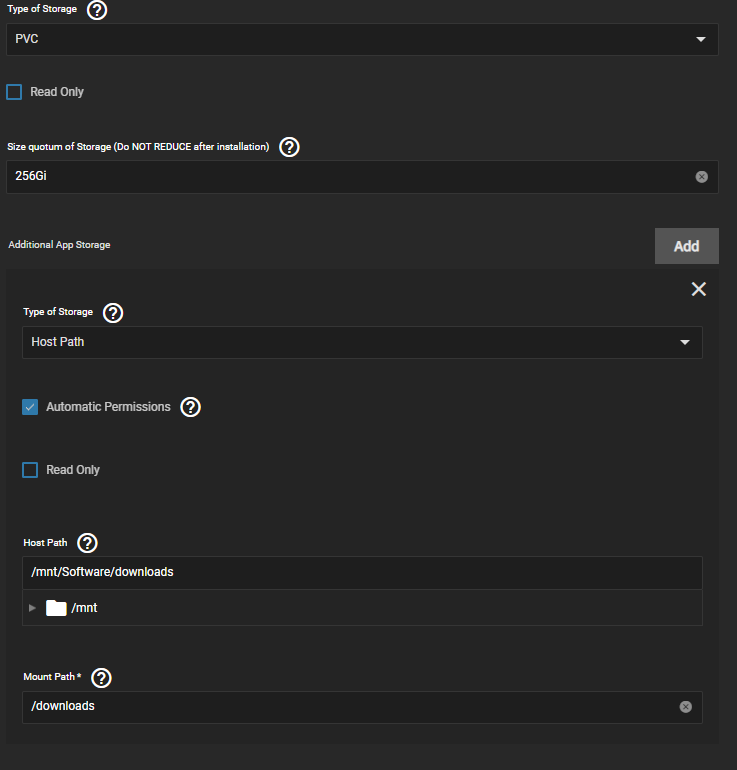Add another Additional App Storage entry
Image resolution: width=737 pixels, height=770 pixels.
tap(686, 246)
